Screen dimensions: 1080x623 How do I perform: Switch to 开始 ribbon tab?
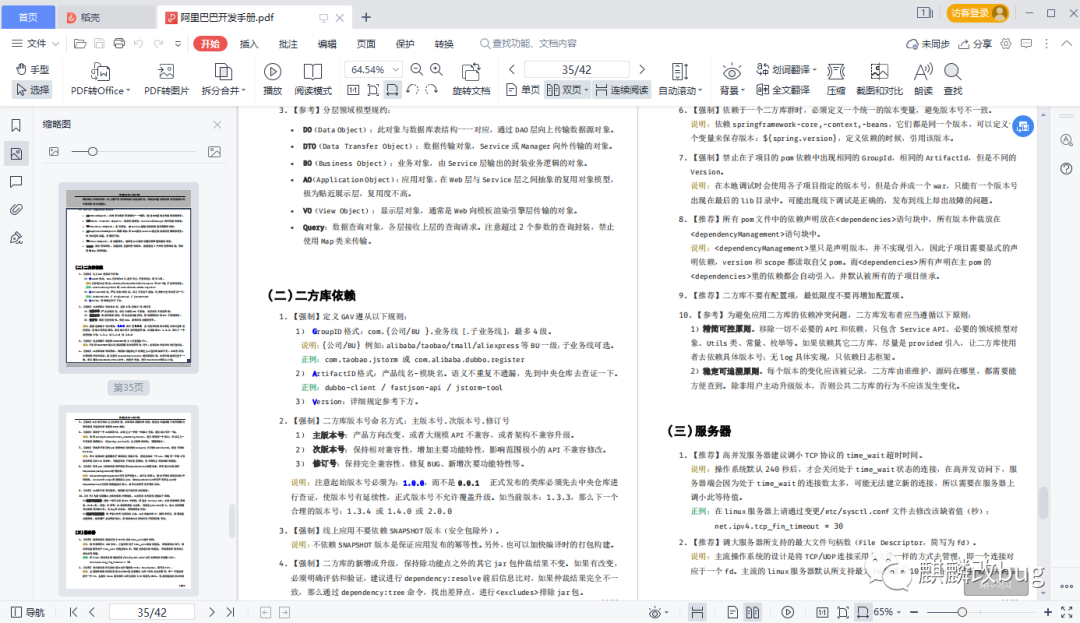[x=210, y=43]
